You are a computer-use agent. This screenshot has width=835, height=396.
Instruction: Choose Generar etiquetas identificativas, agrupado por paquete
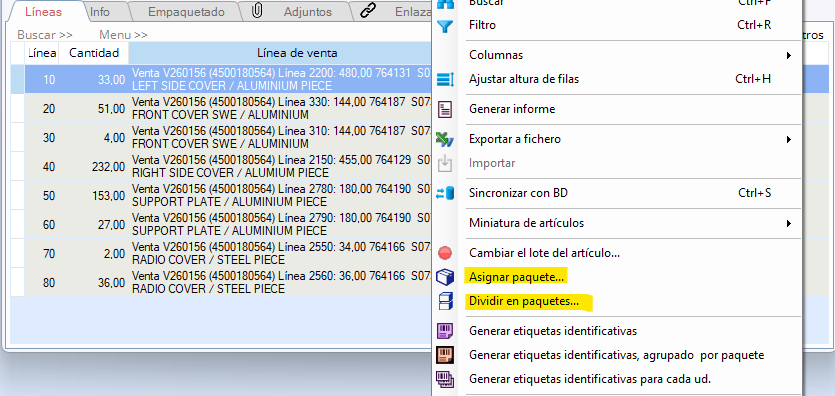tap(616, 355)
